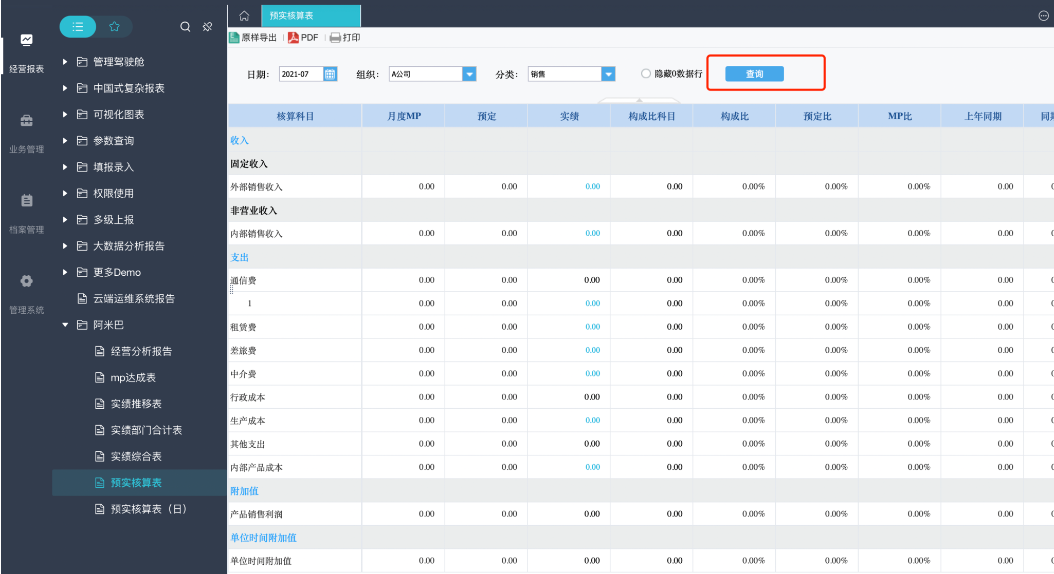Viewport: 1054px width, 574px height.
Task: Select the list view toggle icon
Action: pyautogui.click(x=78, y=27)
